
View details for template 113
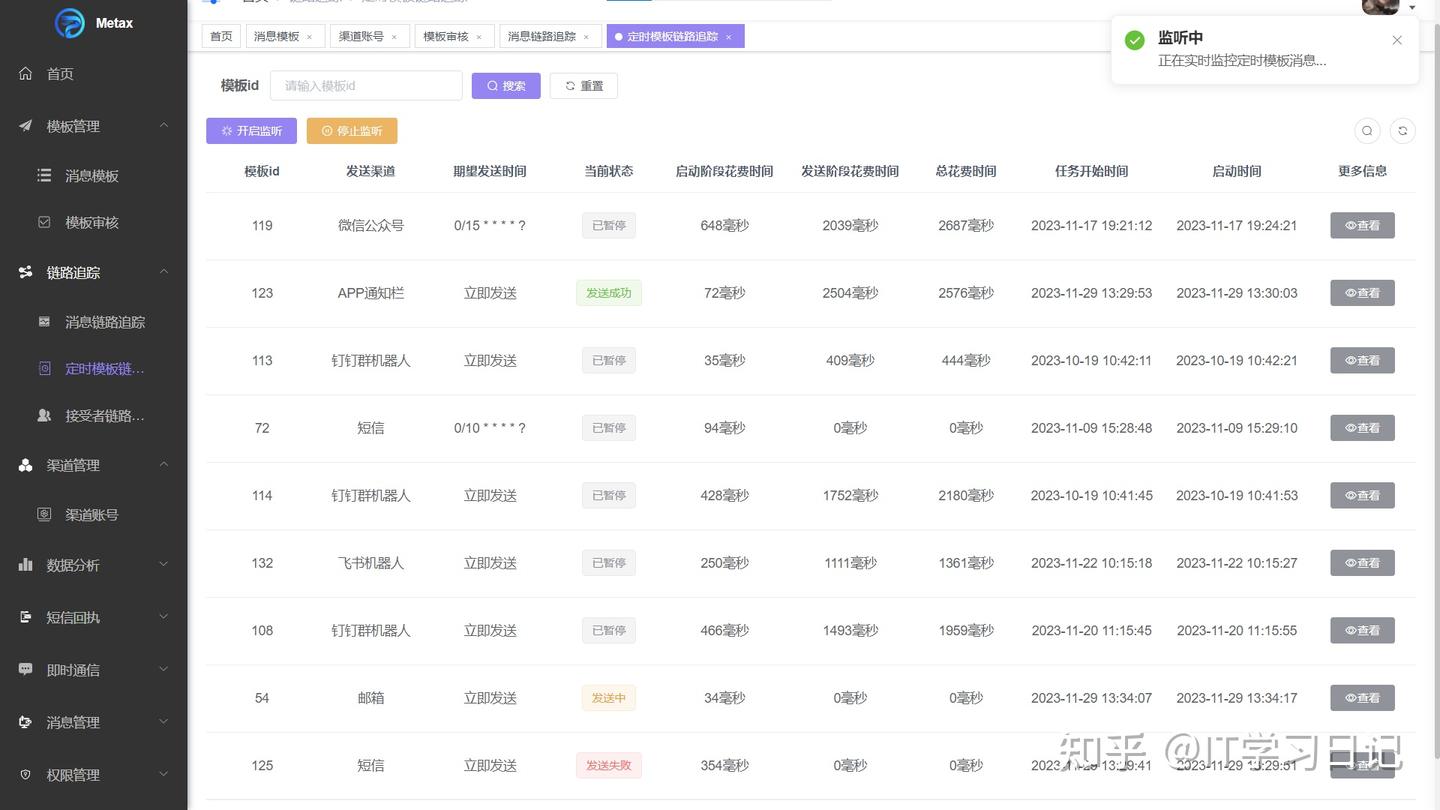1362,361
